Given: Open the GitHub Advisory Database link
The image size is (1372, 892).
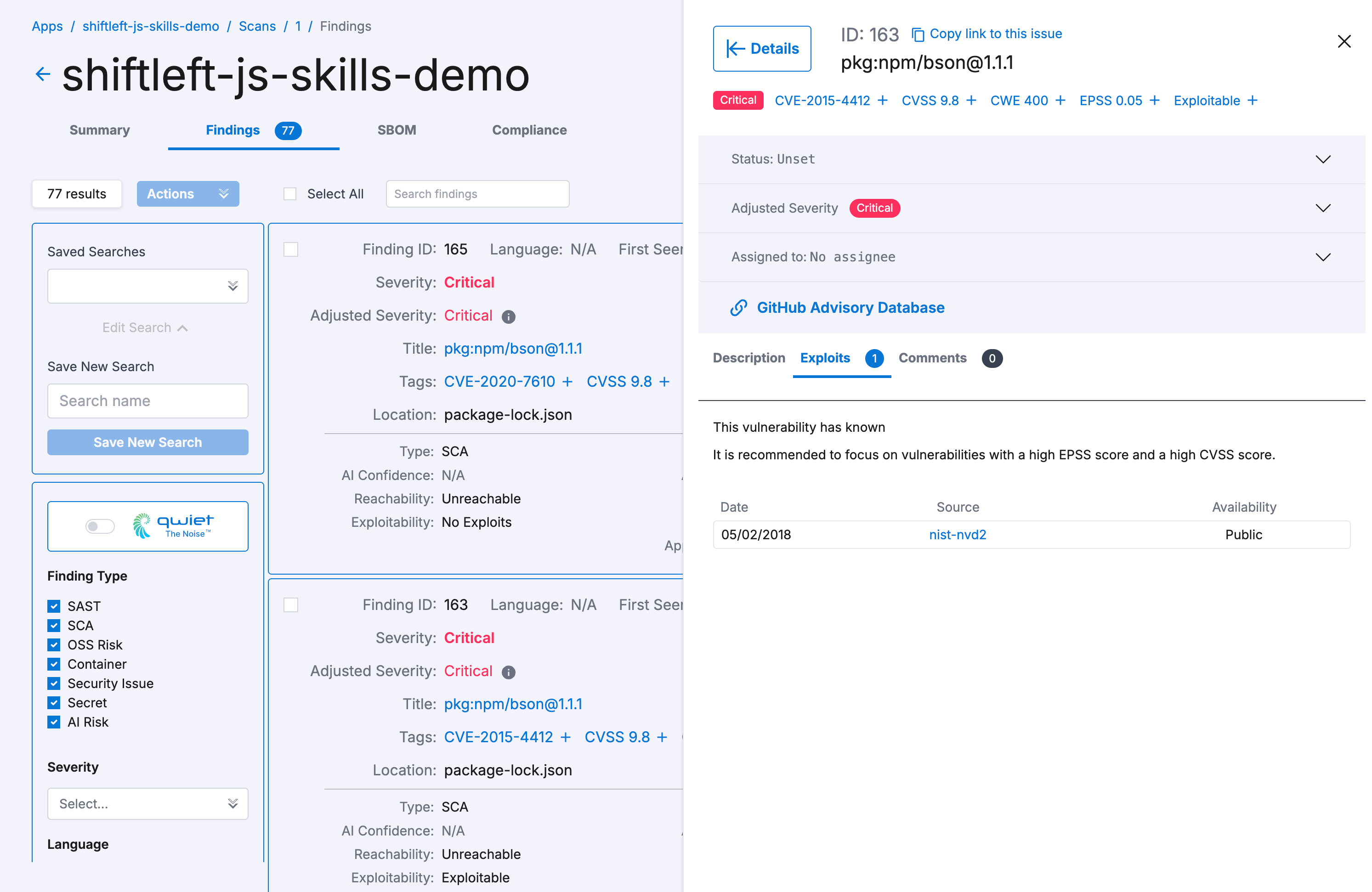Looking at the screenshot, I should [850, 308].
